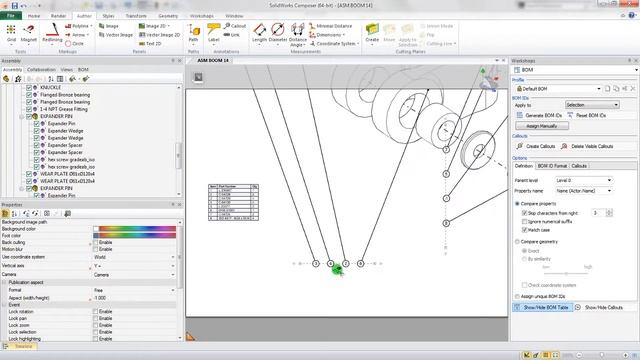Viewport: 640px width, 360px height.
Task: Select Compare geometry radio button
Action: [517, 242]
